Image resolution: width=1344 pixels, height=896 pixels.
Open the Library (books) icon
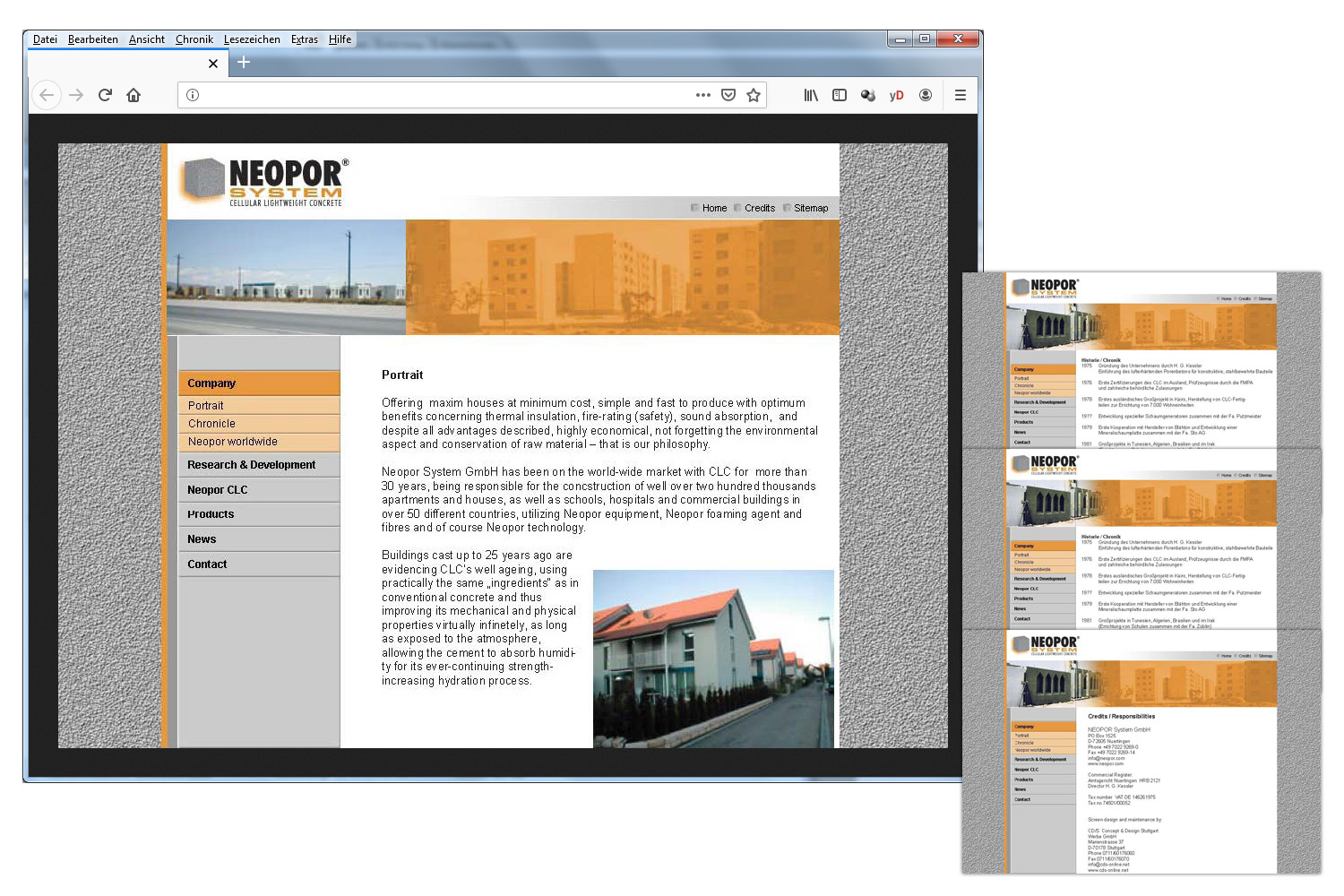[811, 95]
